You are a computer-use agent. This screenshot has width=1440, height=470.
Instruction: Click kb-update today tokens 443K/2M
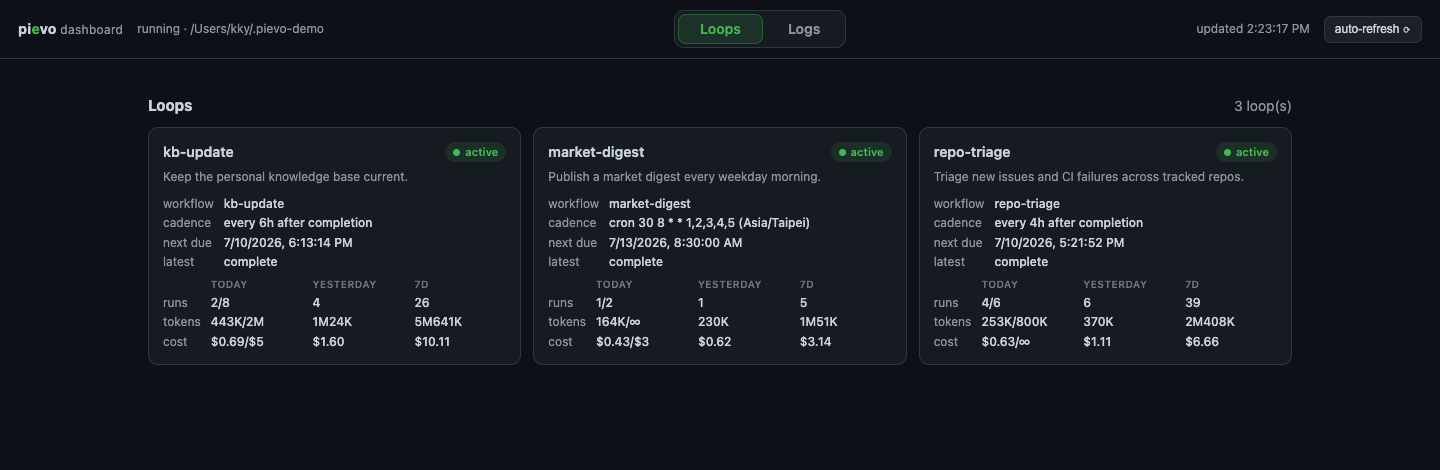click(x=238, y=322)
